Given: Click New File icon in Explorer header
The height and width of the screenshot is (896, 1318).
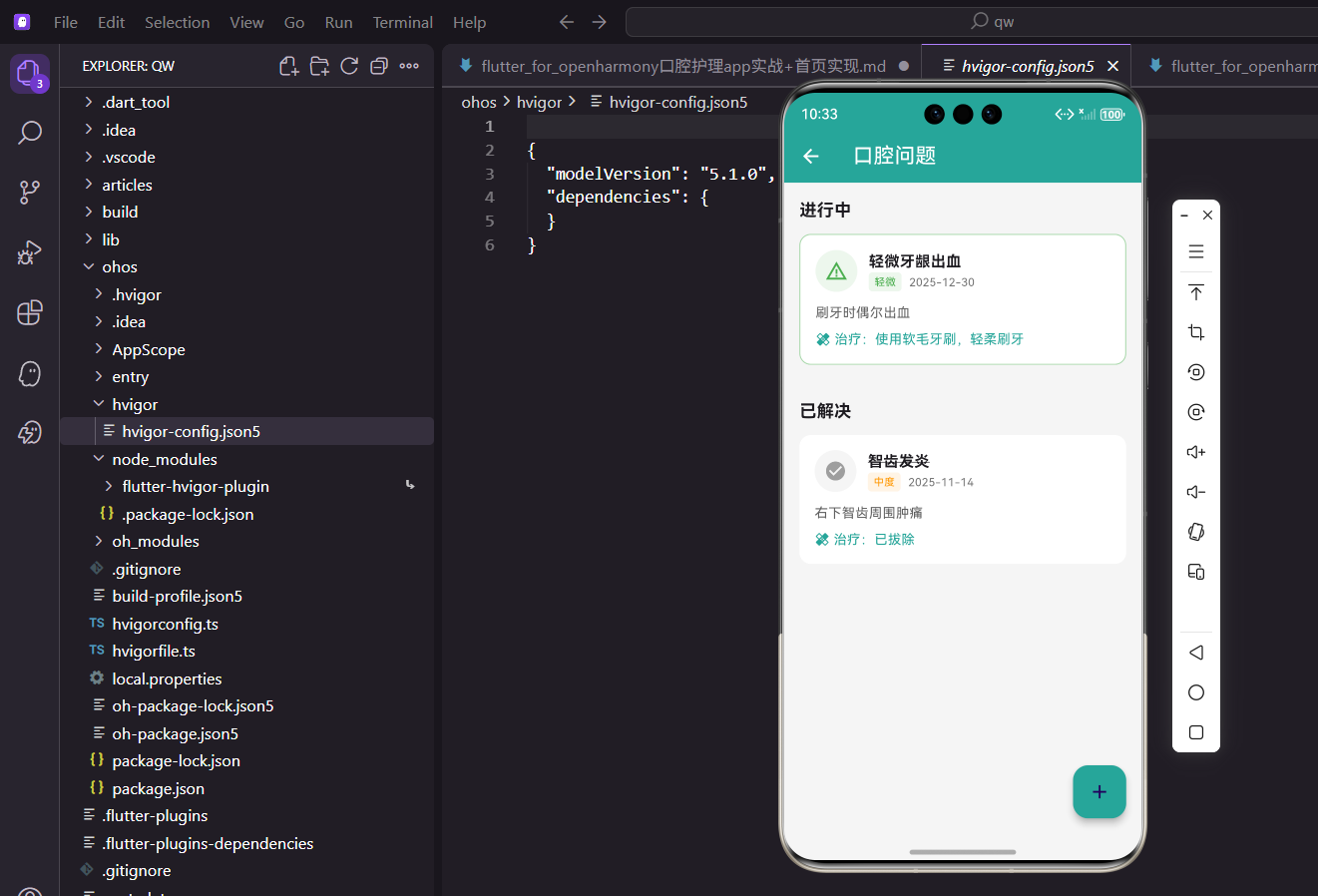Looking at the screenshot, I should point(289,66).
